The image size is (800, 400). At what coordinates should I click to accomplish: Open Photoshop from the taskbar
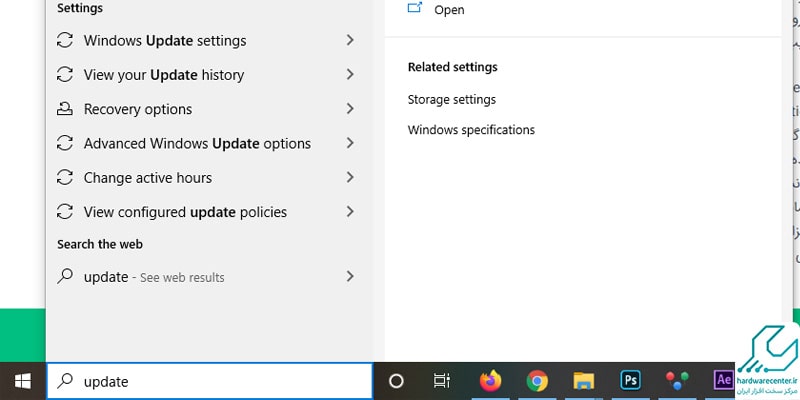(x=631, y=381)
